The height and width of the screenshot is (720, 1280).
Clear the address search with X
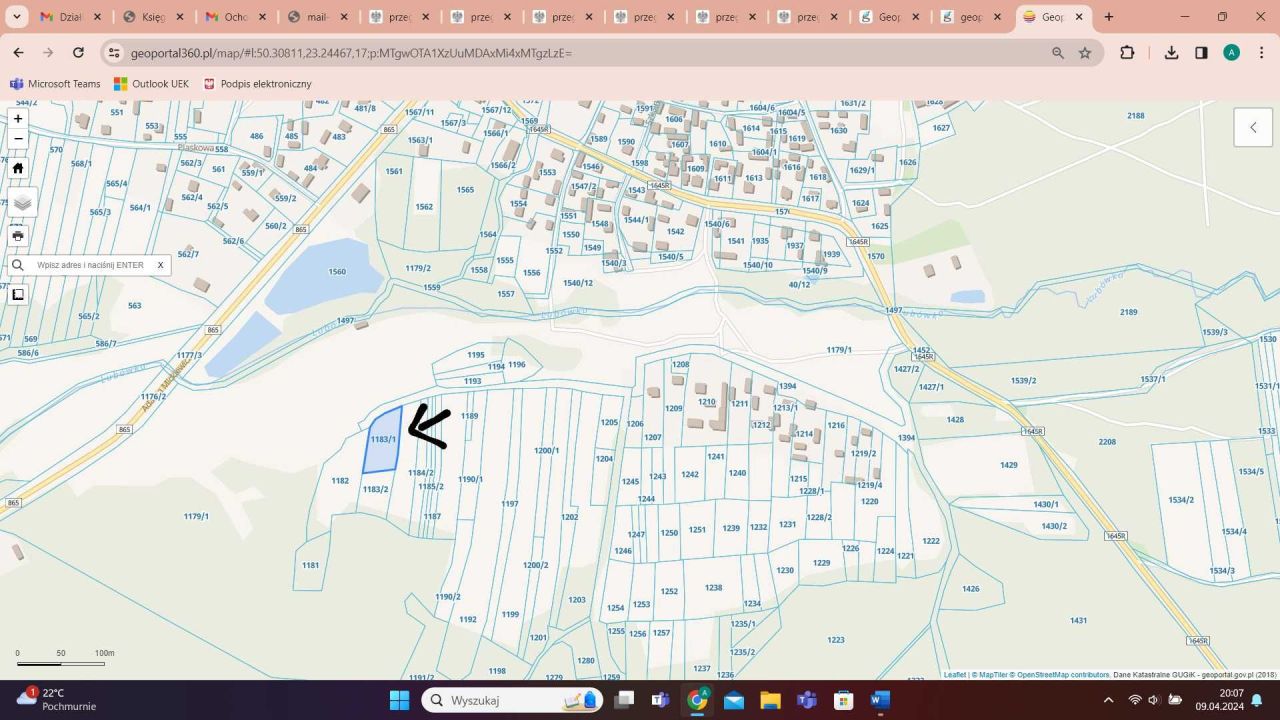pos(160,265)
